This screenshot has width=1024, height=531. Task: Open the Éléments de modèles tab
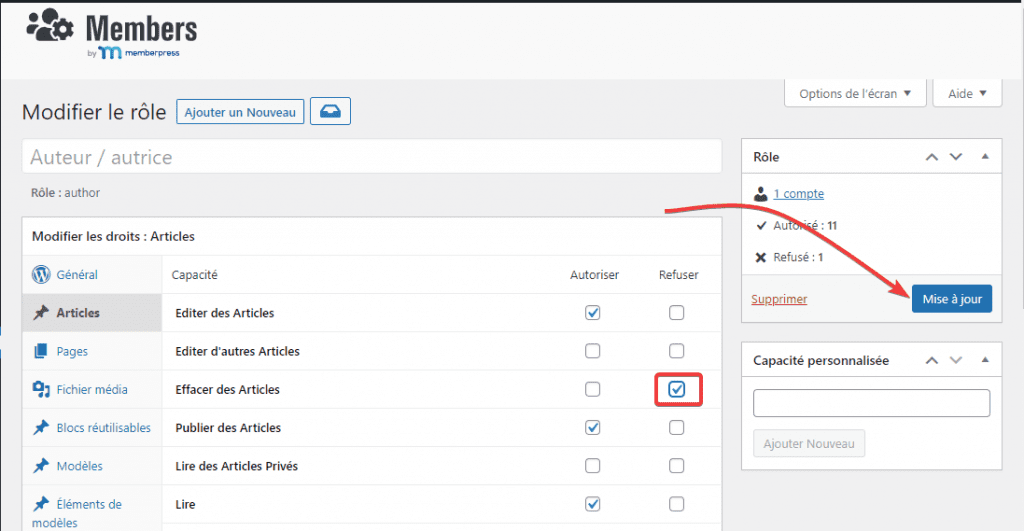click(x=92, y=509)
